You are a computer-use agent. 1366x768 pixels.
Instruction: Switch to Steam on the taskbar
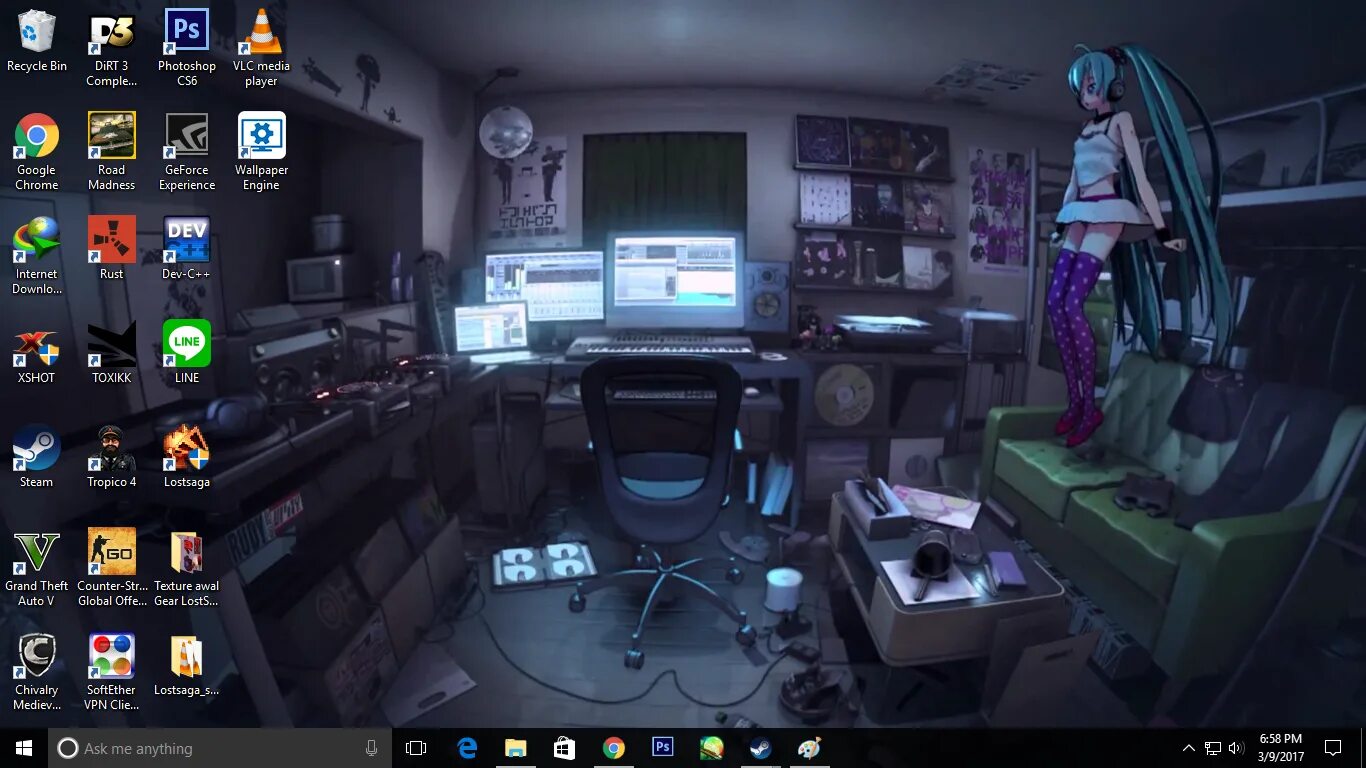pos(761,748)
